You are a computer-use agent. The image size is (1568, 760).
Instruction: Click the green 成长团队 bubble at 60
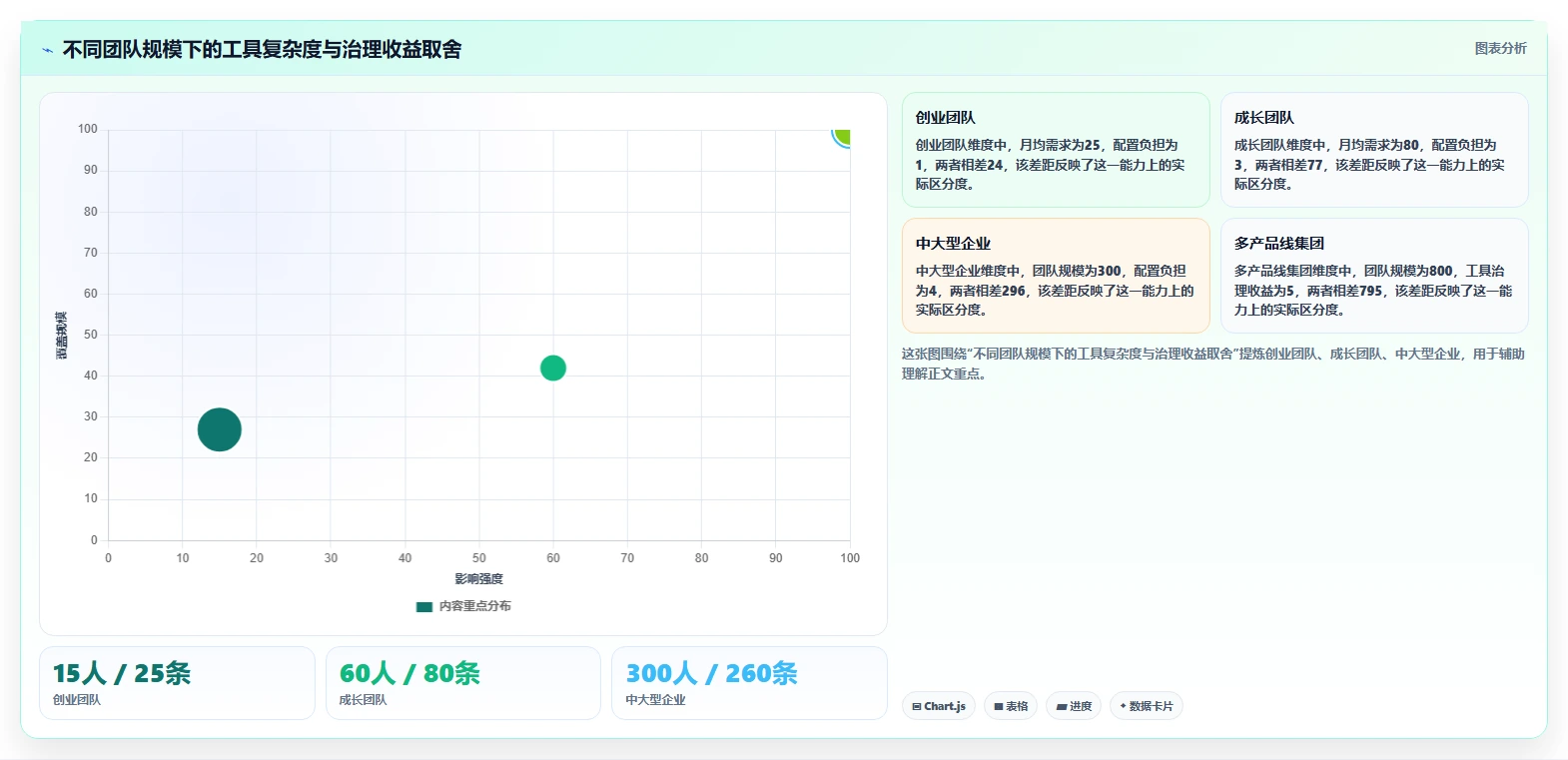coord(553,368)
